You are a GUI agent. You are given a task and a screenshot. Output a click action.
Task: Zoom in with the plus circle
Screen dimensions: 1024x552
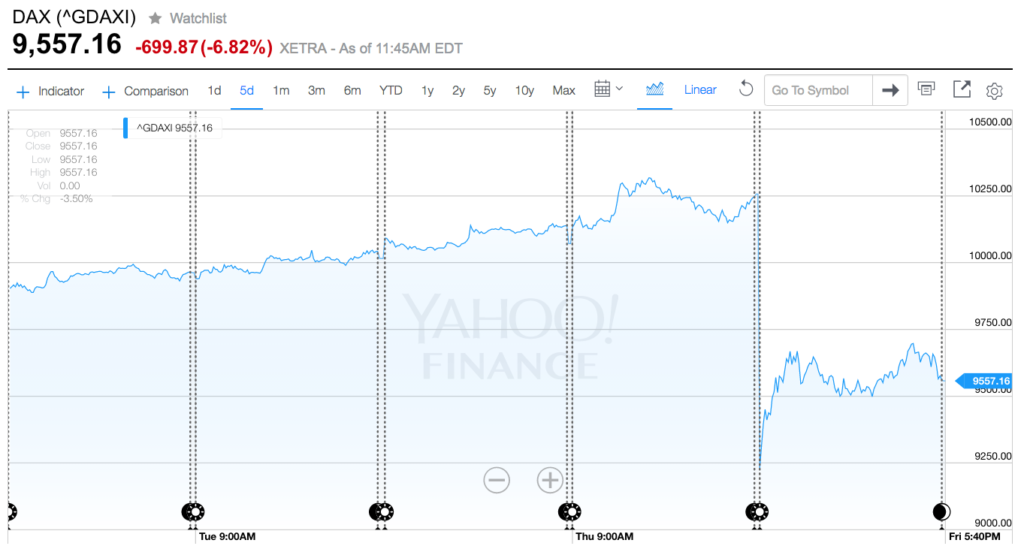coord(550,480)
